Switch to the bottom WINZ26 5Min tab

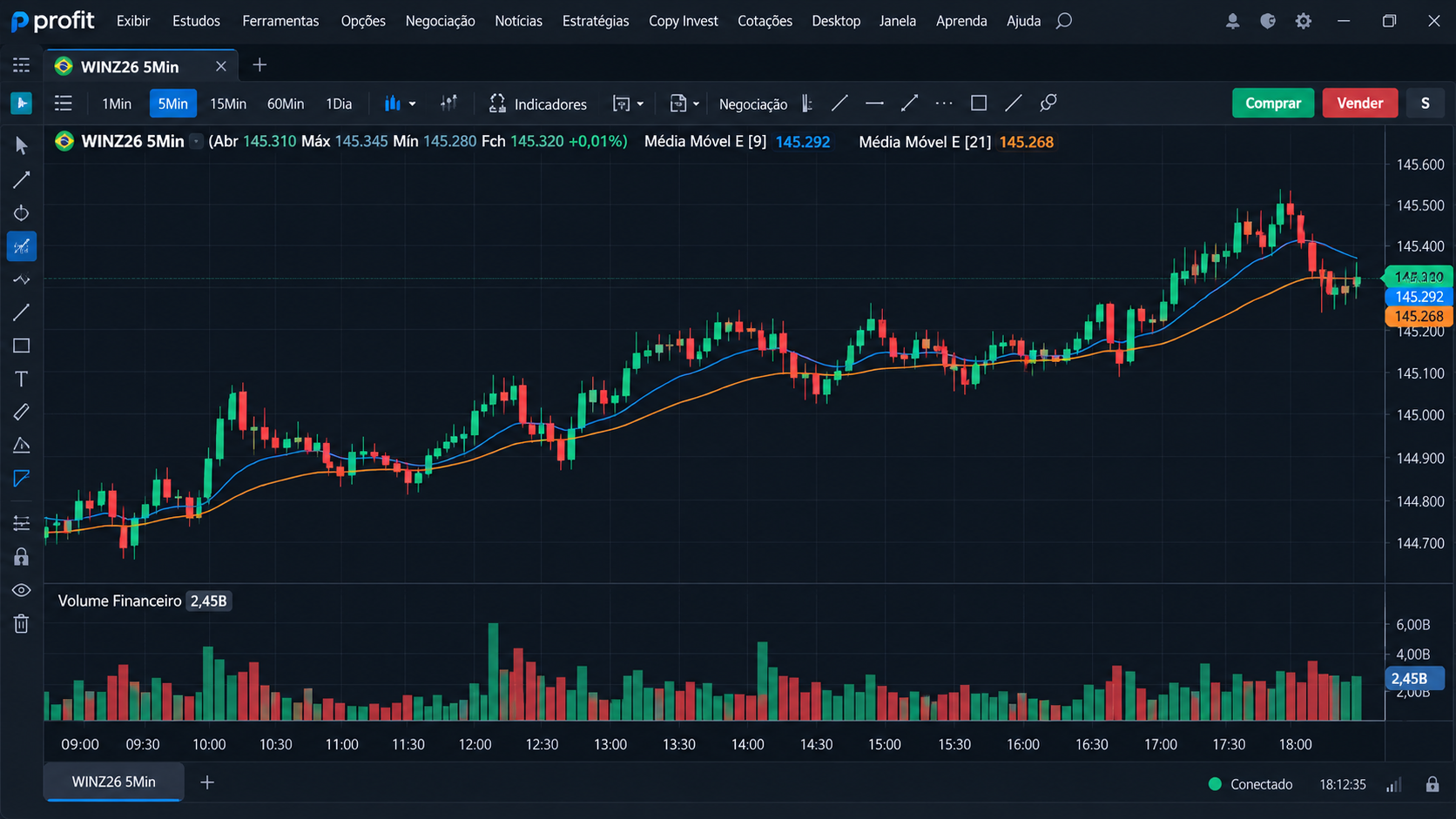coord(114,782)
